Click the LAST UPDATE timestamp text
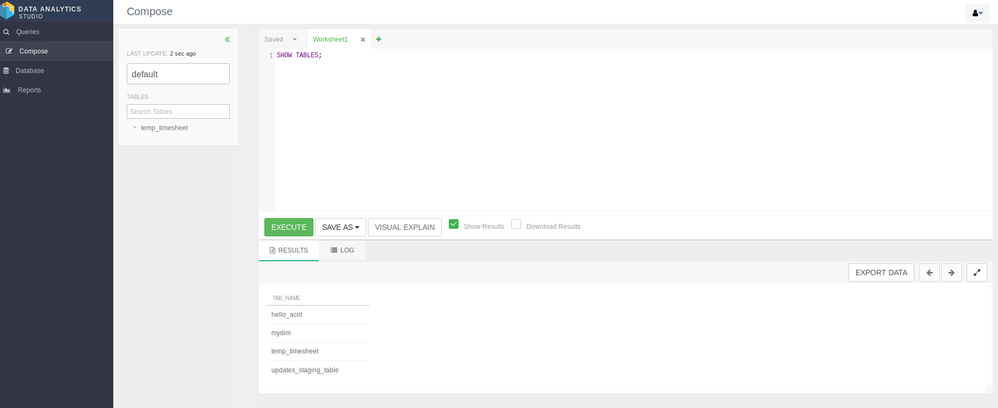The image size is (998, 408). 162,54
